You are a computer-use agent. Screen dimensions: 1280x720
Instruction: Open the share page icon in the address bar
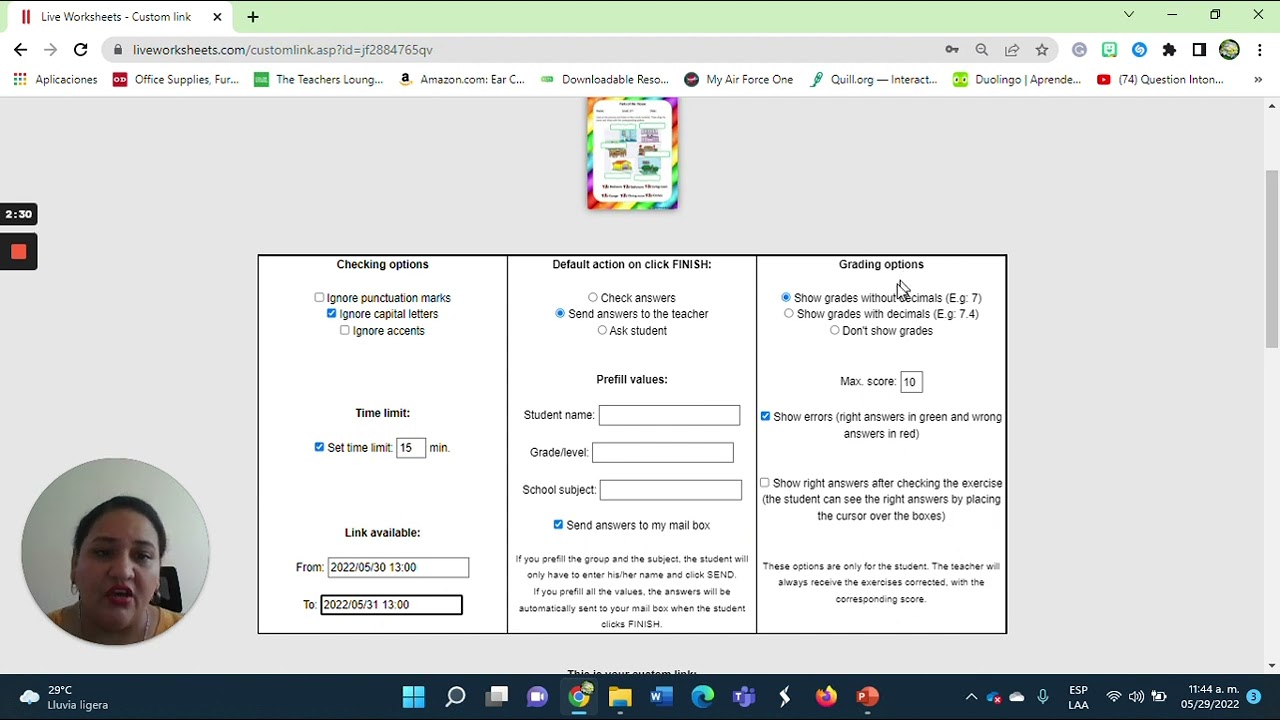coord(1012,49)
